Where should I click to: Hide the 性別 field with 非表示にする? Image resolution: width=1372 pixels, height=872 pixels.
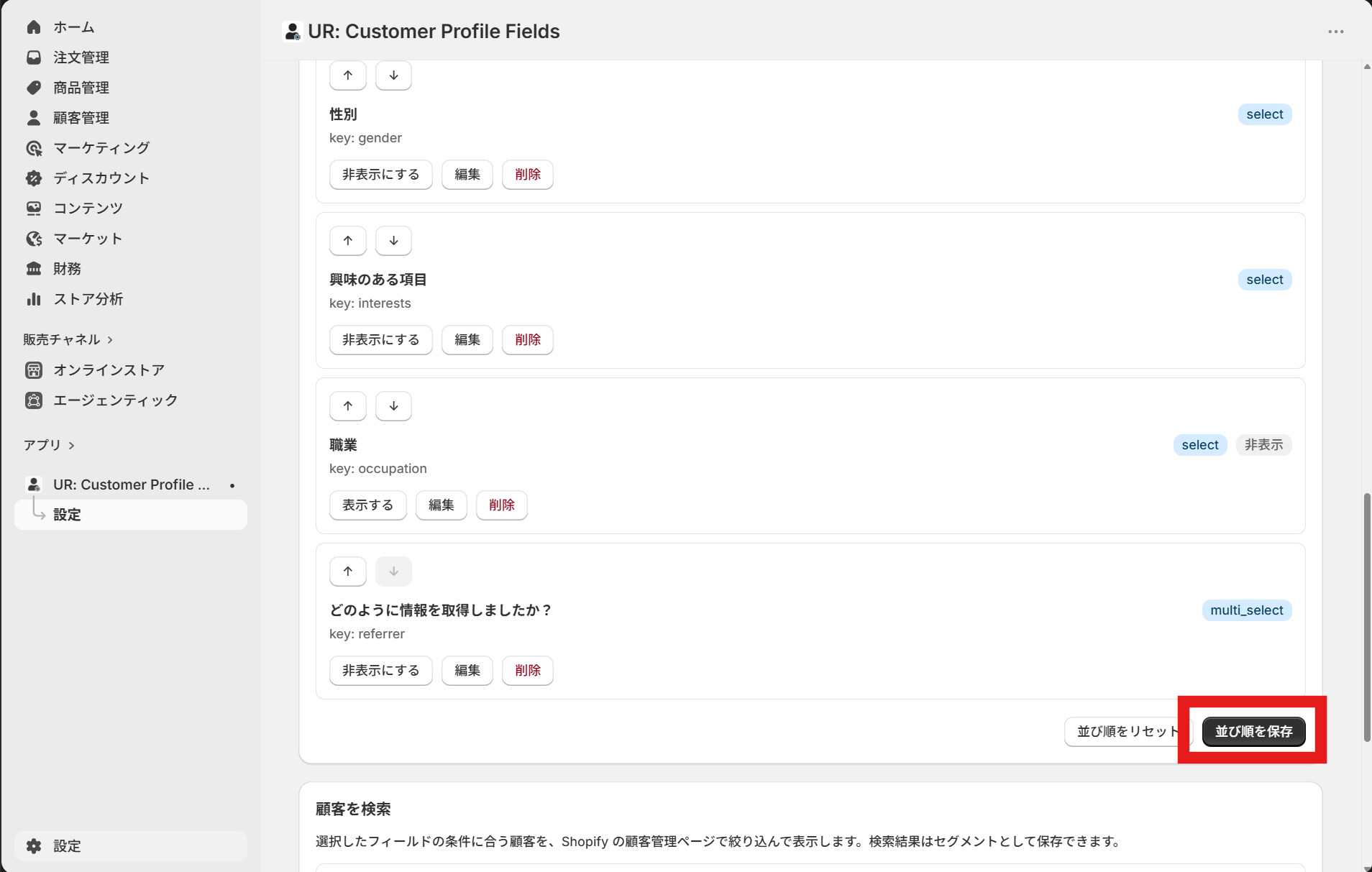tap(381, 175)
